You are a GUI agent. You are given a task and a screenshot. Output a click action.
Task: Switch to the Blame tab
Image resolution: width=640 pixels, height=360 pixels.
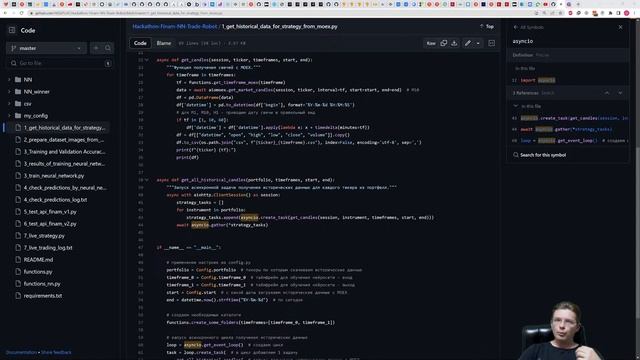coord(164,43)
